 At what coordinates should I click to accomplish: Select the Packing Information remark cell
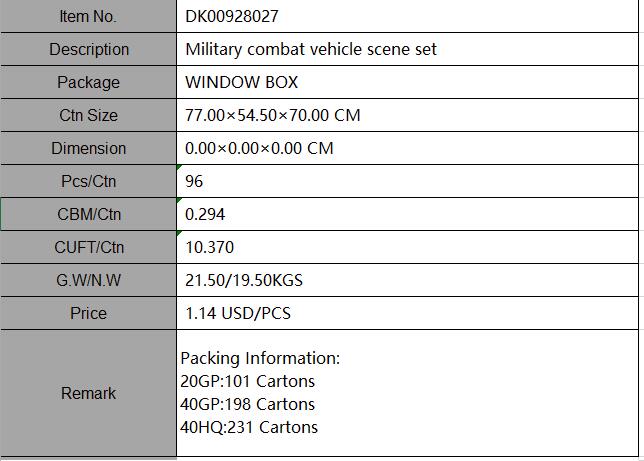point(406,393)
